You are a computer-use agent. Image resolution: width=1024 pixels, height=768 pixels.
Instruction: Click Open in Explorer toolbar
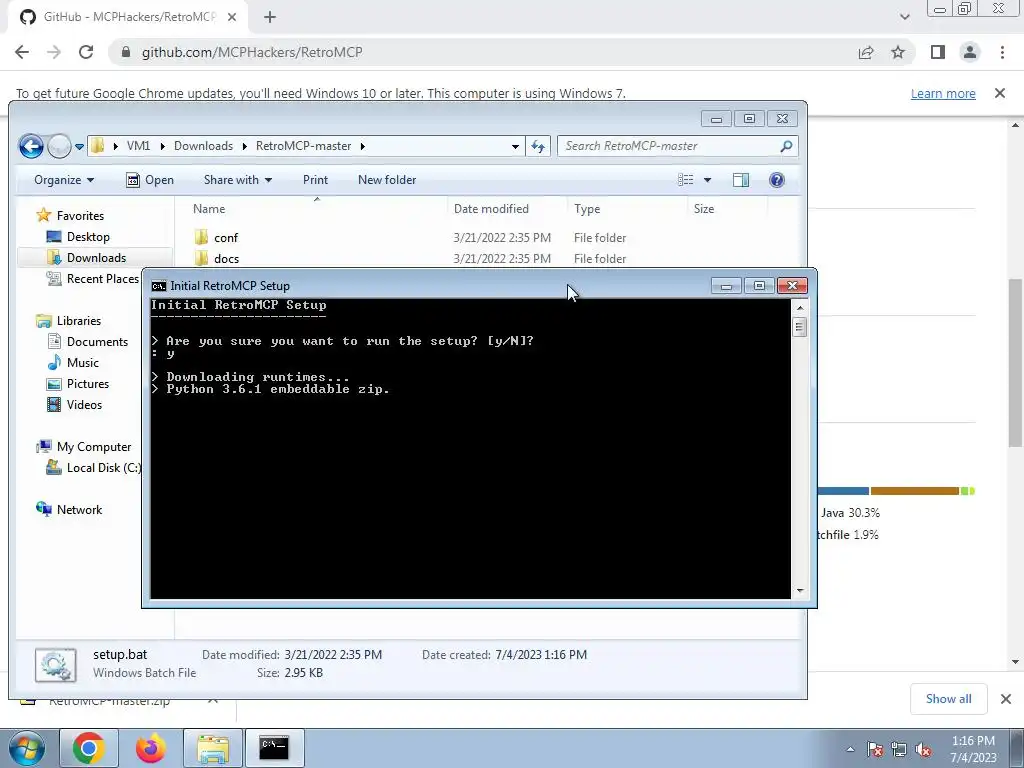150,180
